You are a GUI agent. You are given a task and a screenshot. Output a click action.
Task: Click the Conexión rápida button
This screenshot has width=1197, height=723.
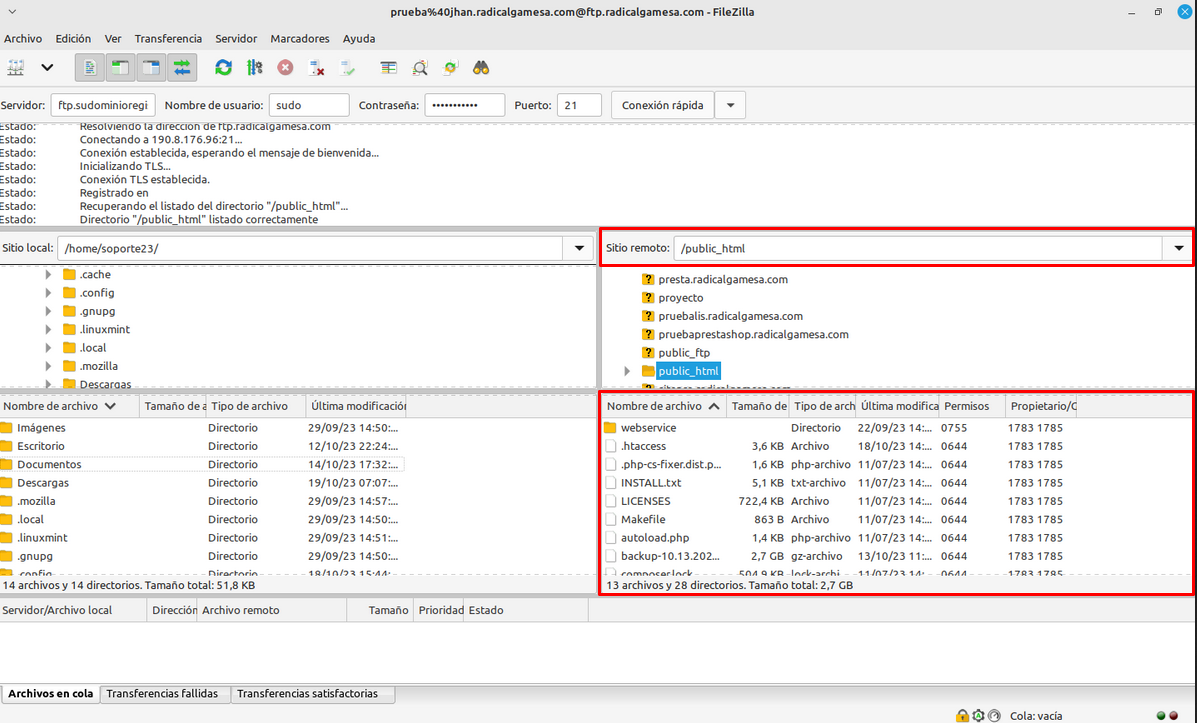663,105
